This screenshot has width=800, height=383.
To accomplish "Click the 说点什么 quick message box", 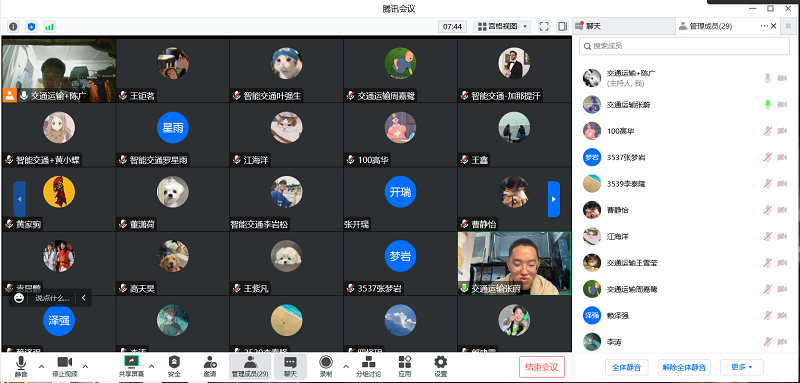I will point(53,298).
